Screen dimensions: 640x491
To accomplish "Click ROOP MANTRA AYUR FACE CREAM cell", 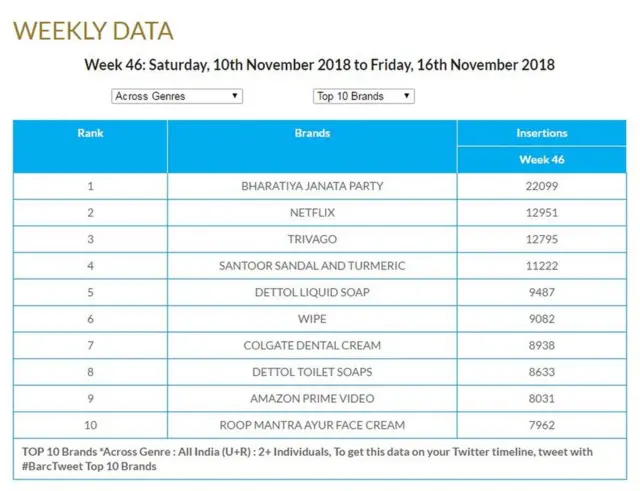I will click(x=312, y=425).
